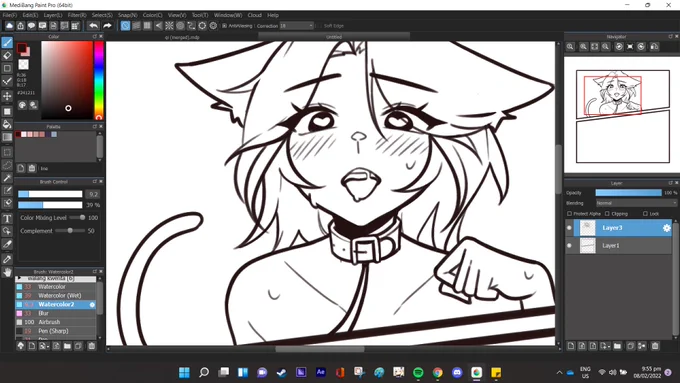
Task: Enable layer Lock checkbox
Action: point(645,213)
